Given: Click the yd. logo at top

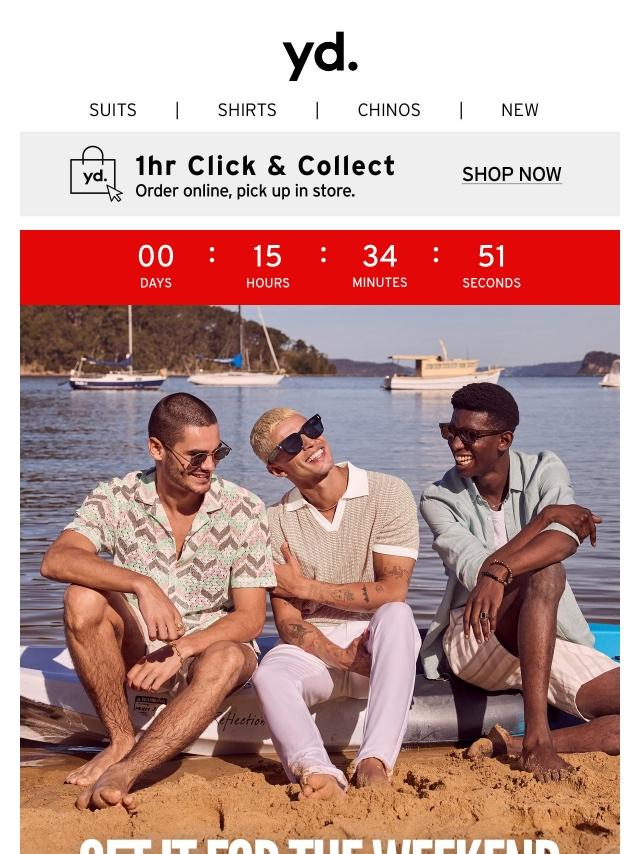Looking at the screenshot, I should tap(320, 57).
